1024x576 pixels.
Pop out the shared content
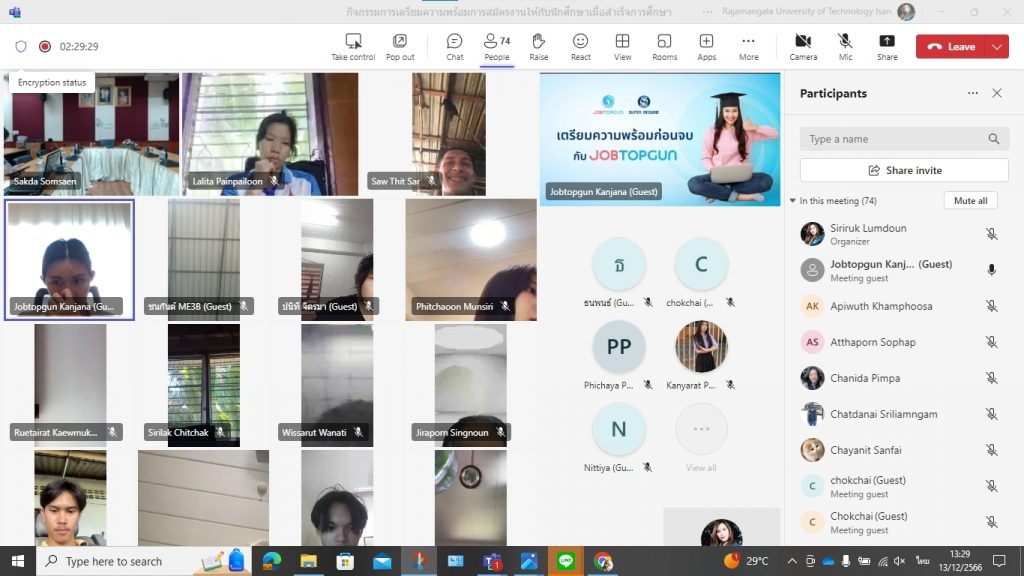point(400,46)
